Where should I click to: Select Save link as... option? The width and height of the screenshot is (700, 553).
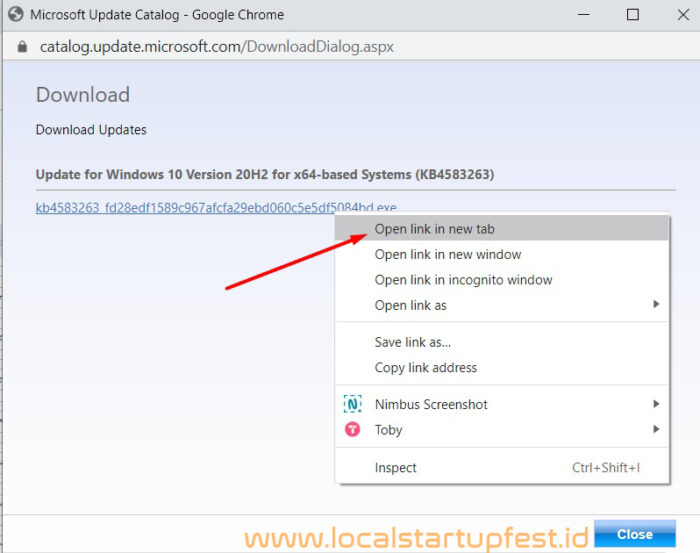(x=502, y=342)
